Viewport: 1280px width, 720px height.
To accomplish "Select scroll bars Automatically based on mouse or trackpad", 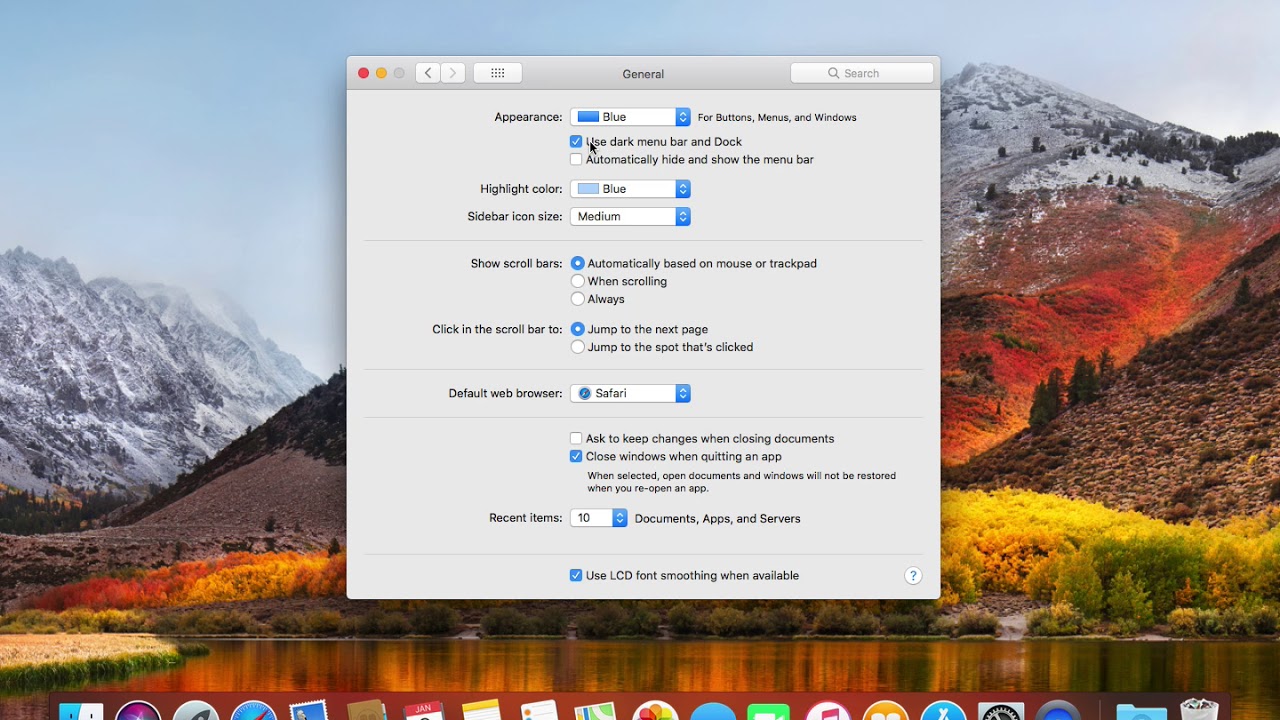I will (x=577, y=263).
